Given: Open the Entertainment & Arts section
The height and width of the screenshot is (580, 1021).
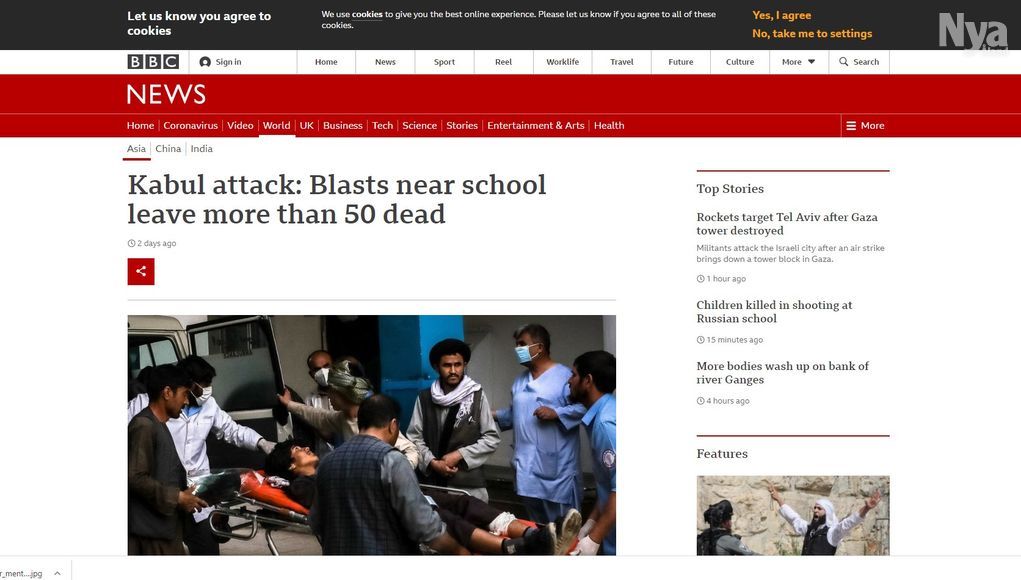Looking at the screenshot, I should tap(536, 126).
